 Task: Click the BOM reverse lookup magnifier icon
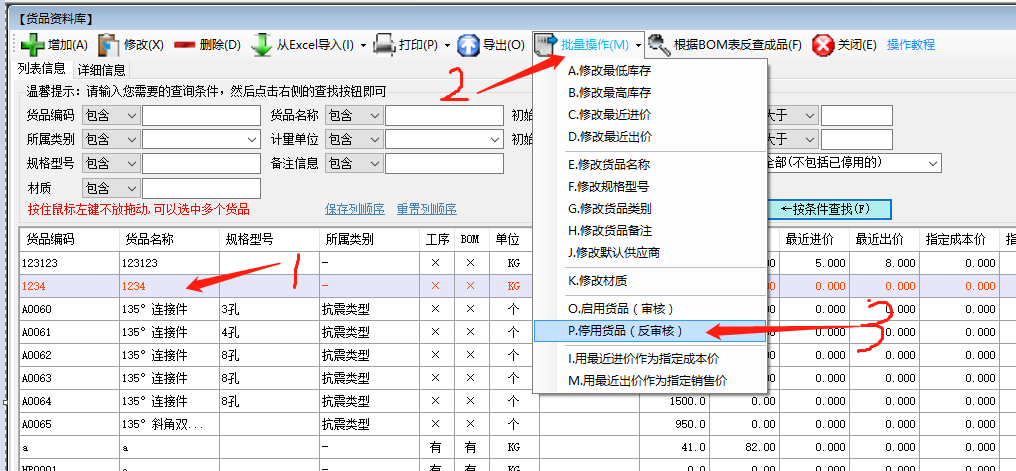[x=659, y=45]
